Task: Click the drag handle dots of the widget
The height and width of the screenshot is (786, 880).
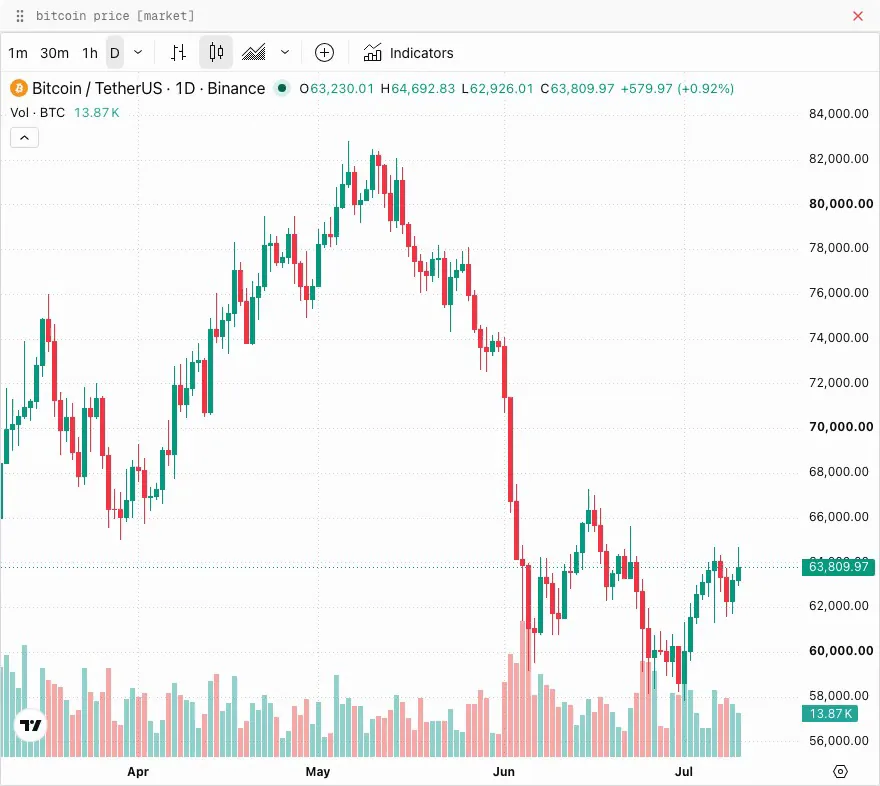Action: click(x=20, y=16)
